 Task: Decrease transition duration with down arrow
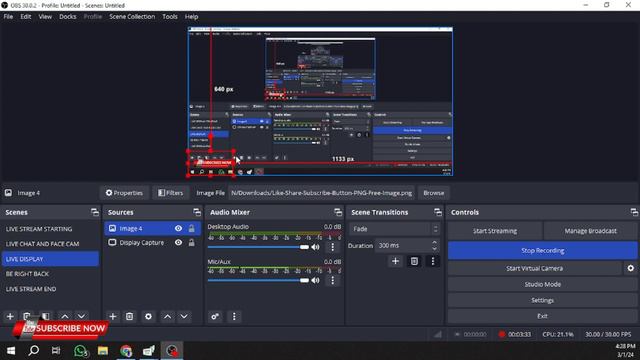[x=434, y=249]
